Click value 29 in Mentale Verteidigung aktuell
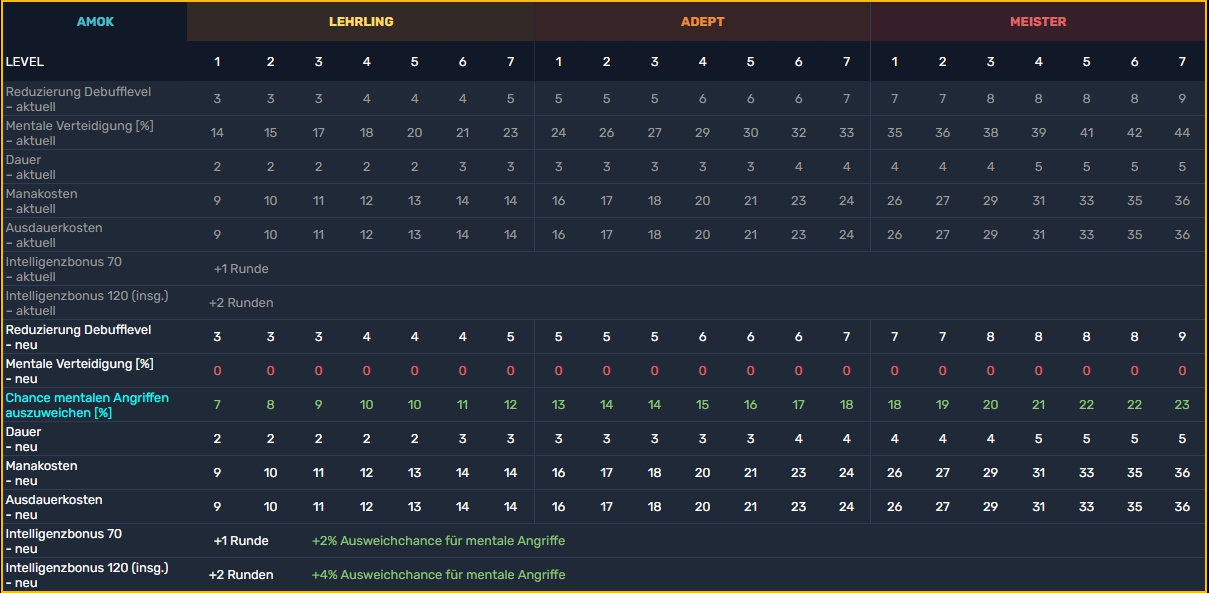The width and height of the screenshot is (1209, 593). [703, 132]
